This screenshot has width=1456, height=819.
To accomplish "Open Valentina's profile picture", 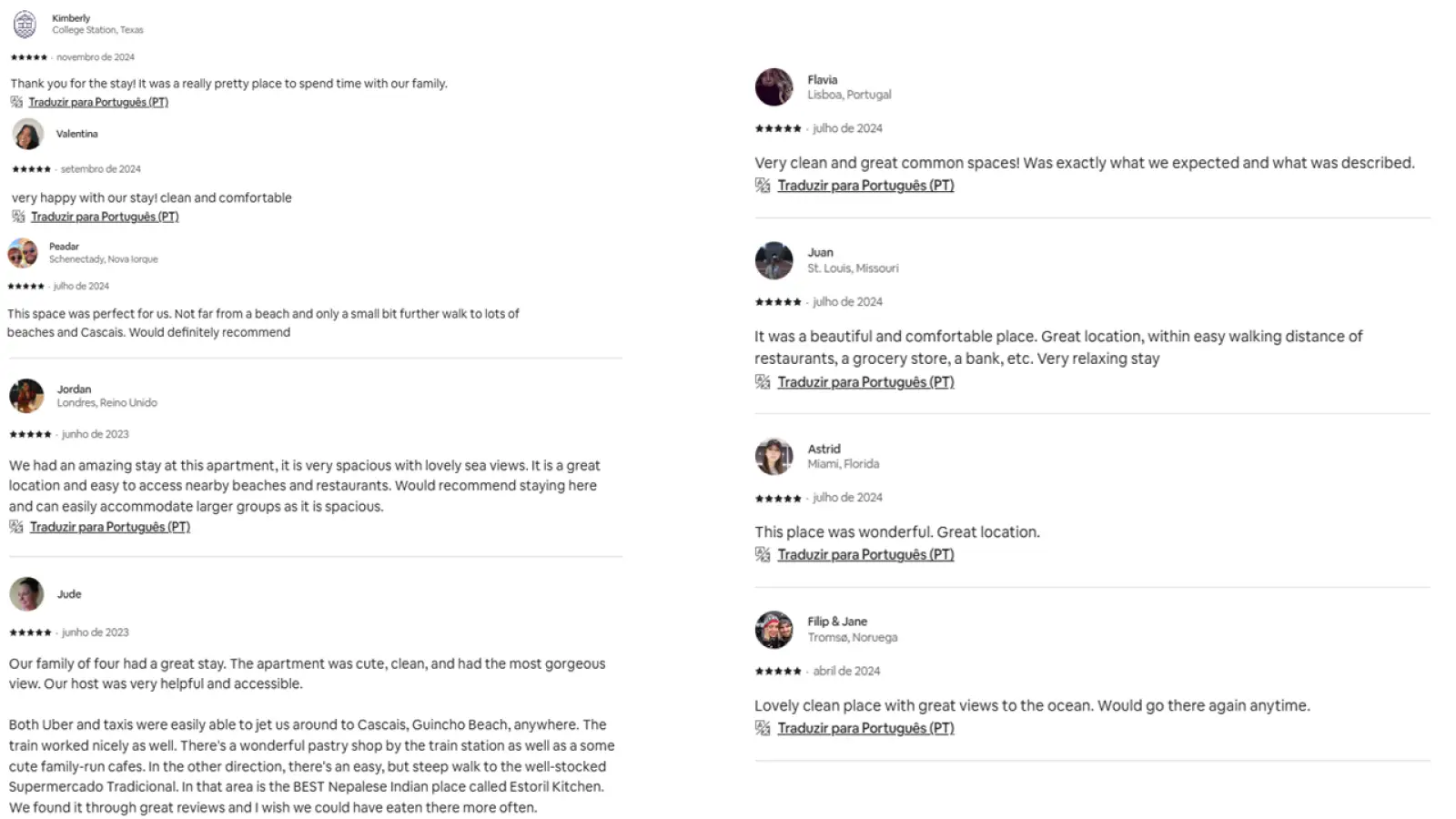I will pos(27,134).
